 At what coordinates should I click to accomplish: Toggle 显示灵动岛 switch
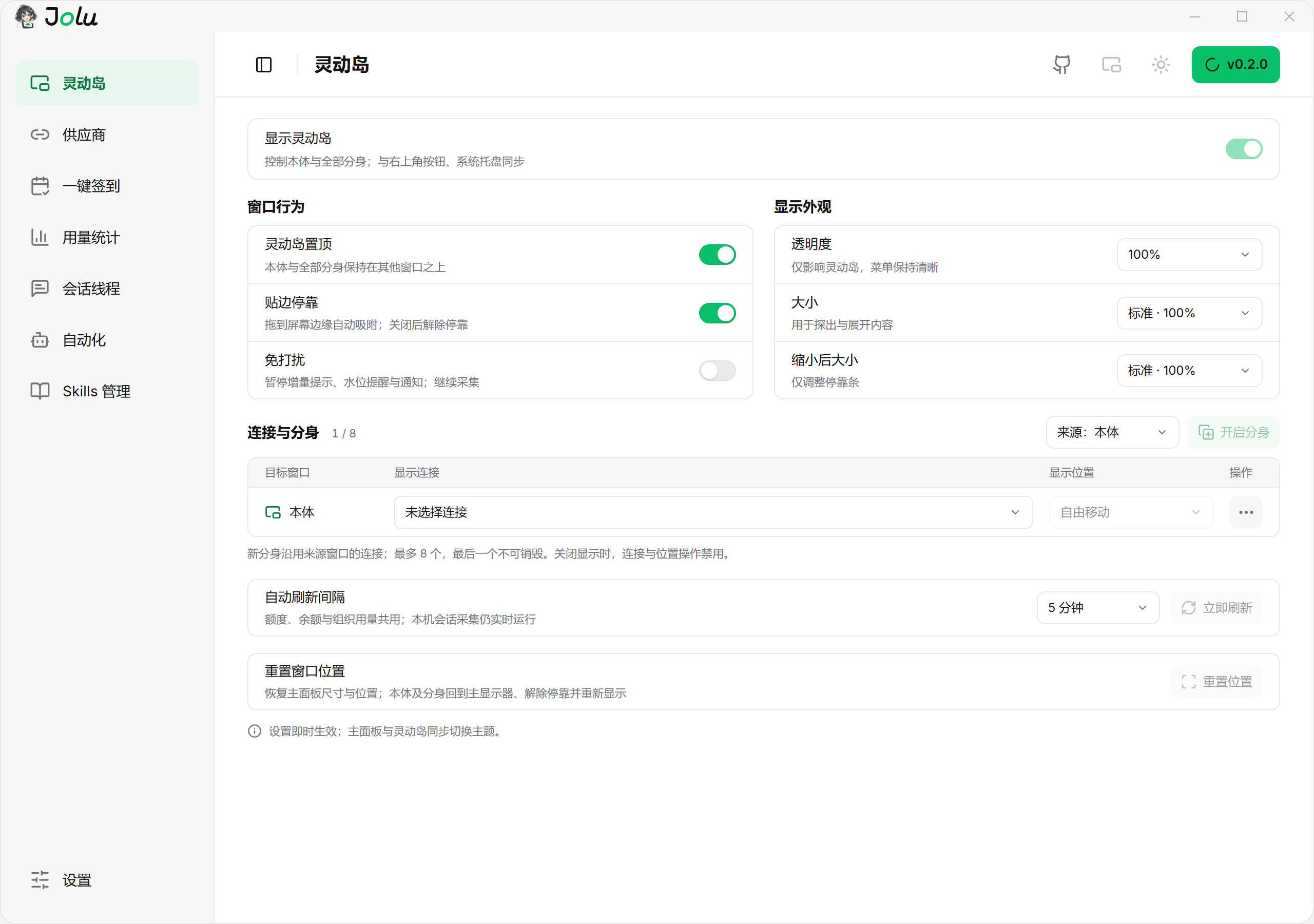tap(1244, 149)
